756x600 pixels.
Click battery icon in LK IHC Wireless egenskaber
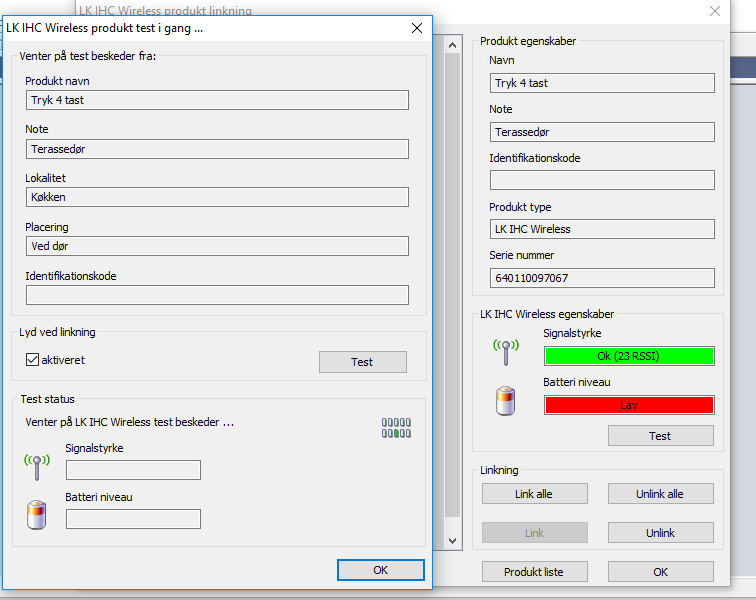click(x=505, y=401)
